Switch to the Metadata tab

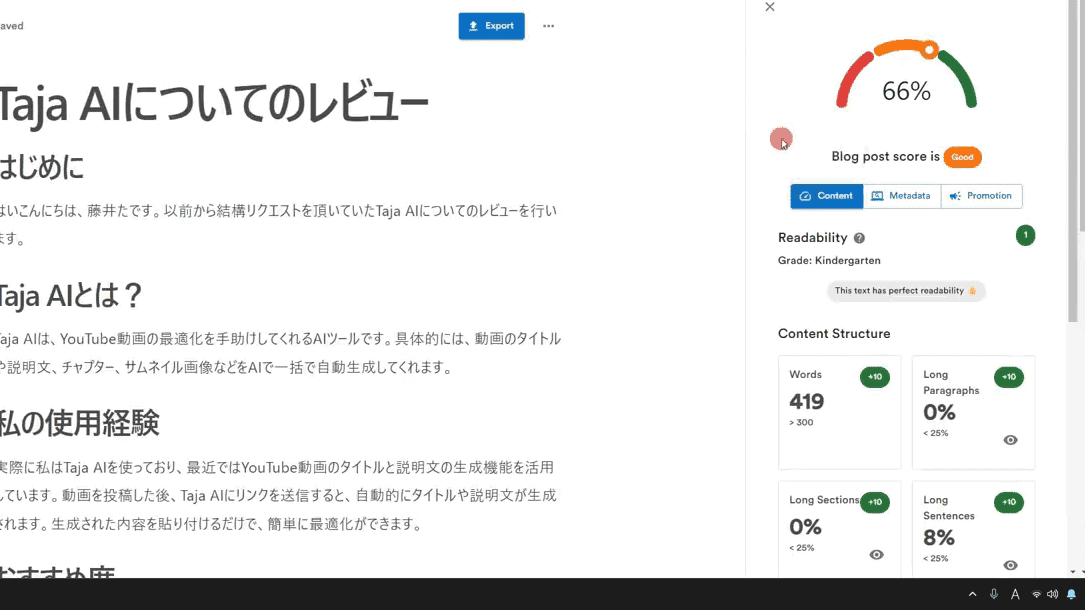tap(902, 196)
